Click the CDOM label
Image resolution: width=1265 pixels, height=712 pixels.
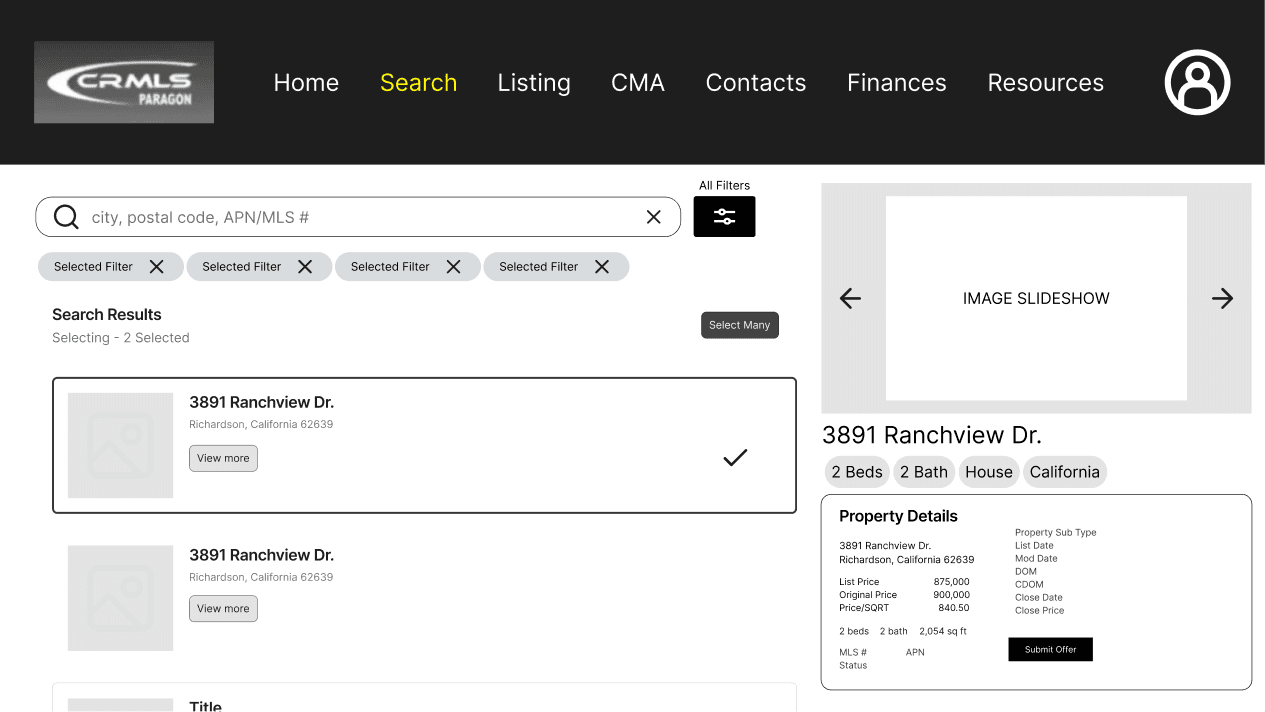point(1029,585)
